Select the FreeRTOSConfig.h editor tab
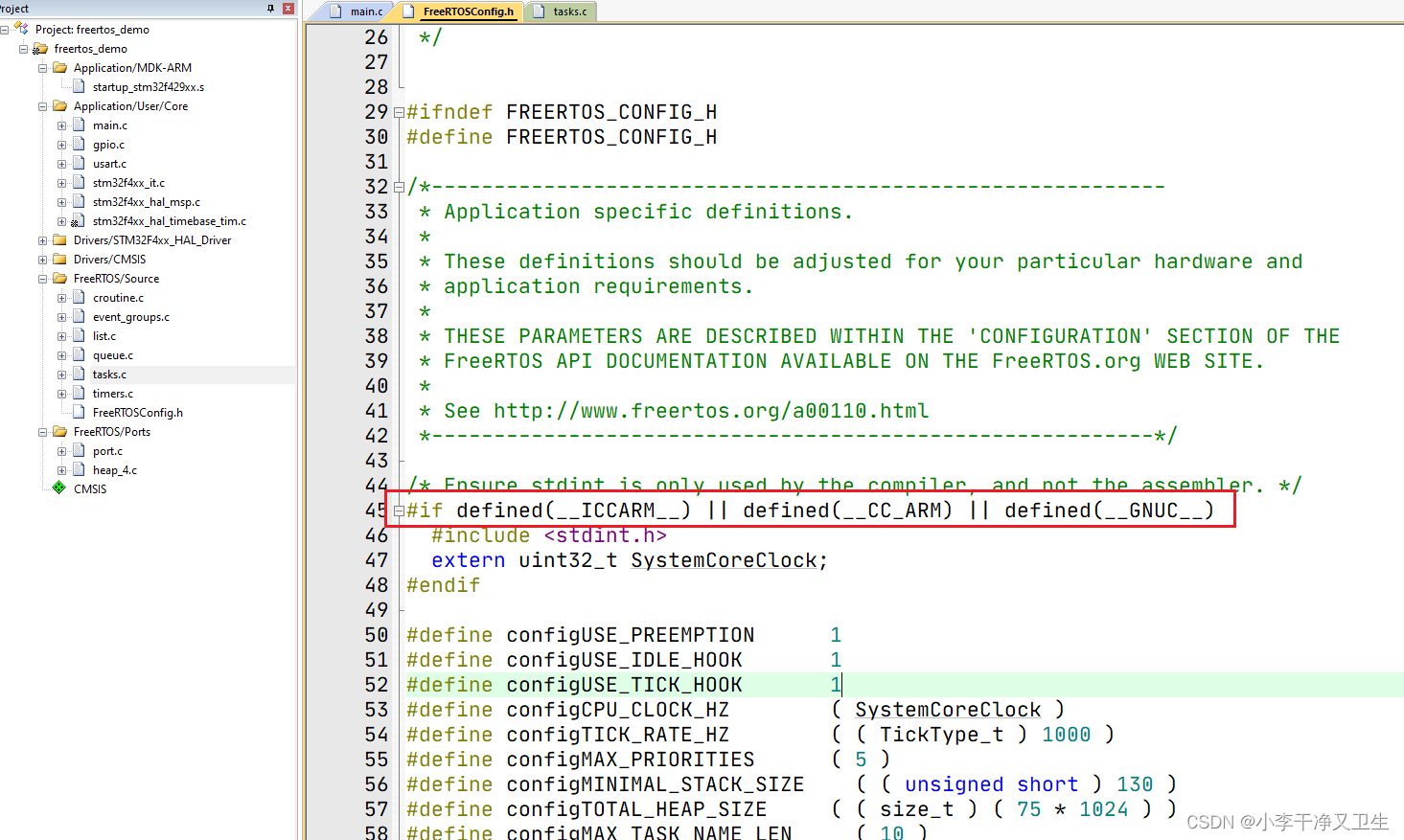Image resolution: width=1404 pixels, height=840 pixels. pos(460,11)
